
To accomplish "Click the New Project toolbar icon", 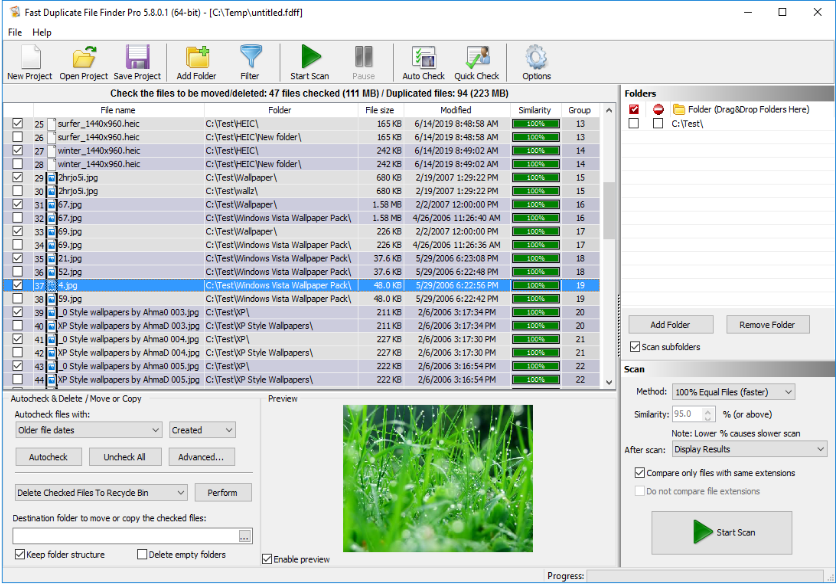I will [x=30, y=58].
